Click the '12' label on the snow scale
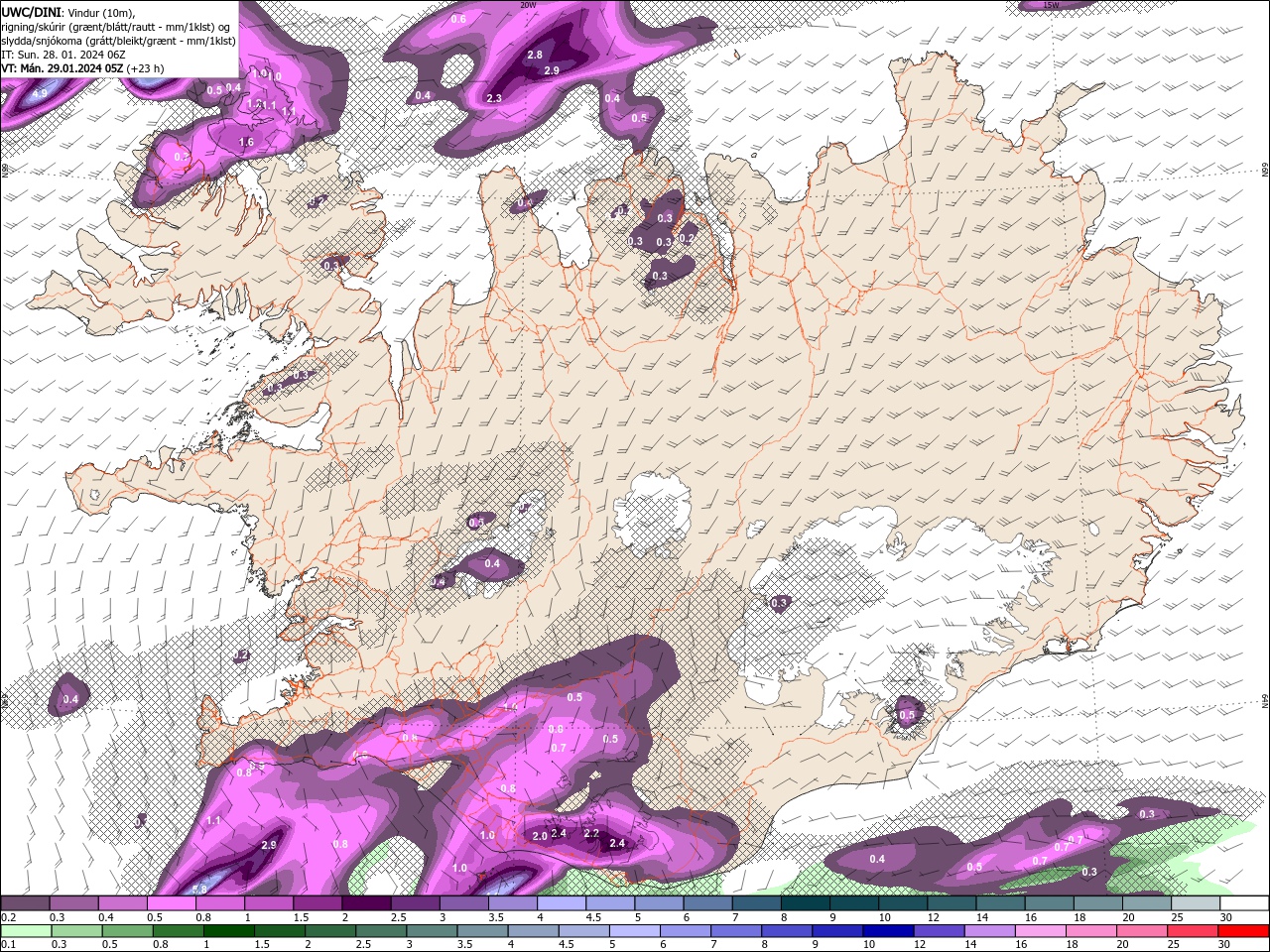This screenshot has height=952, width=1270. click(x=934, y=918)
